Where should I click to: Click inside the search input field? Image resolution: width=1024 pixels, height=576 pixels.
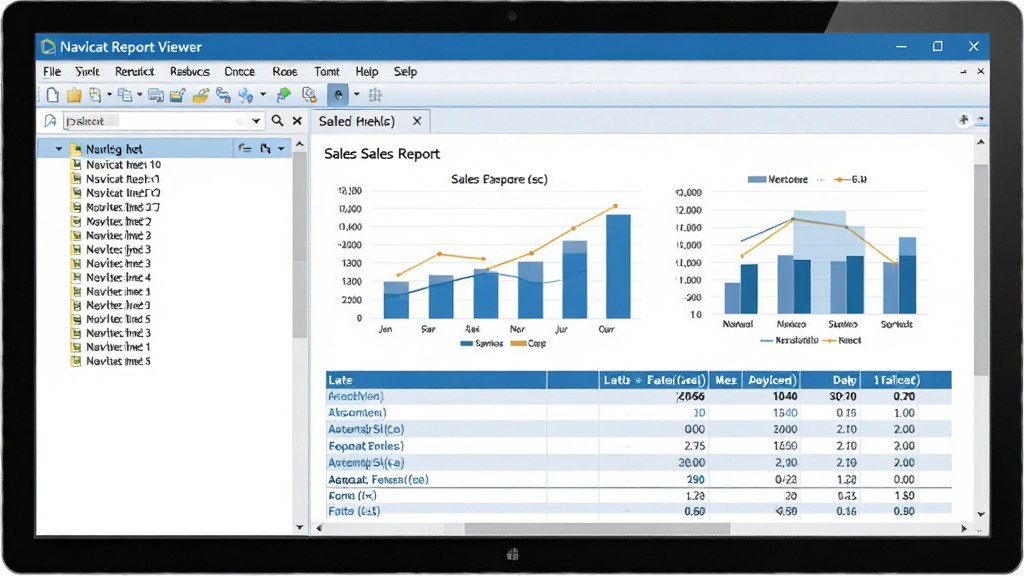tap(155, 121)
